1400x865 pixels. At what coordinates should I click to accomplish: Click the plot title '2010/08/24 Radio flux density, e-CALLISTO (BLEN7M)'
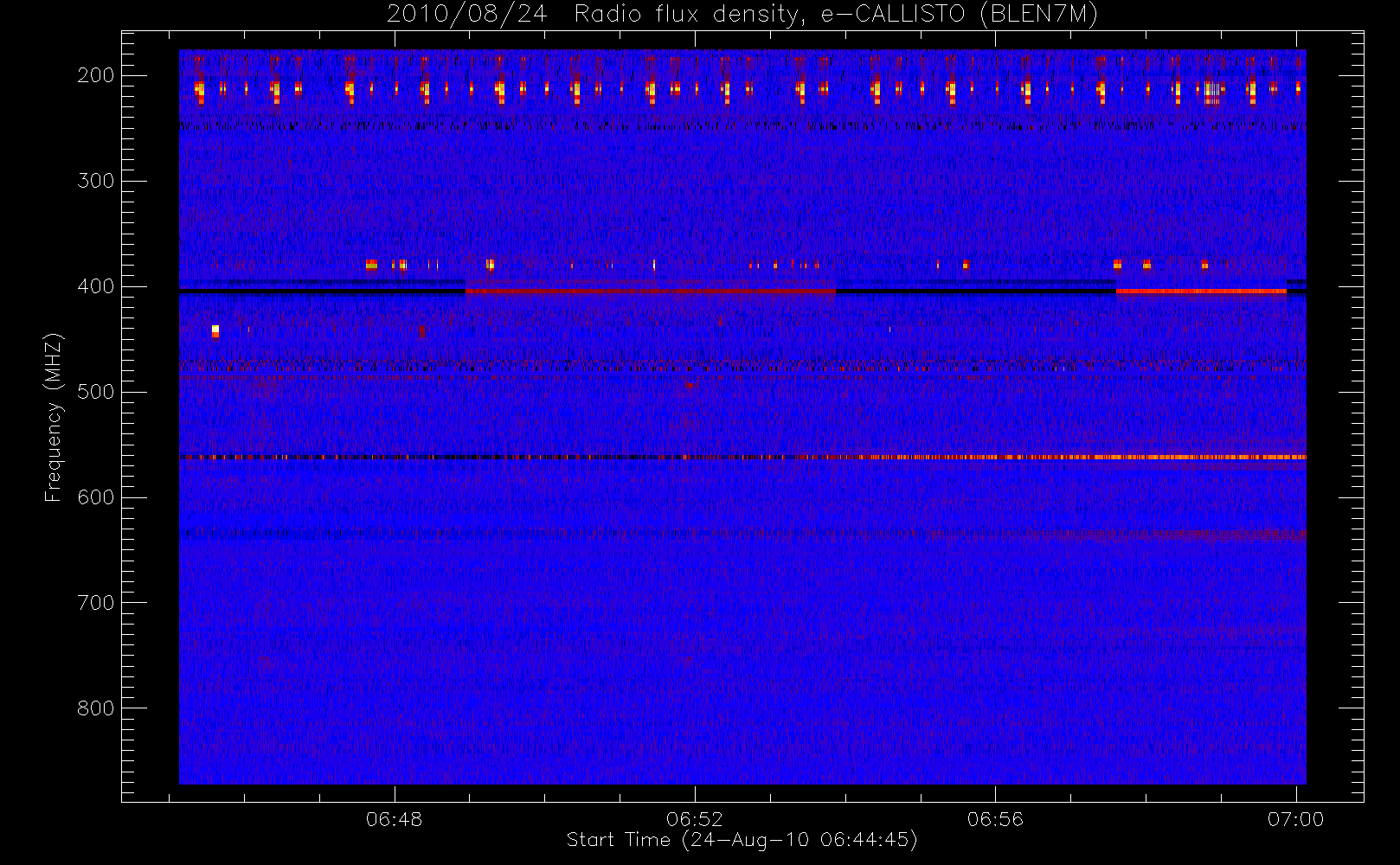point(742,15)
